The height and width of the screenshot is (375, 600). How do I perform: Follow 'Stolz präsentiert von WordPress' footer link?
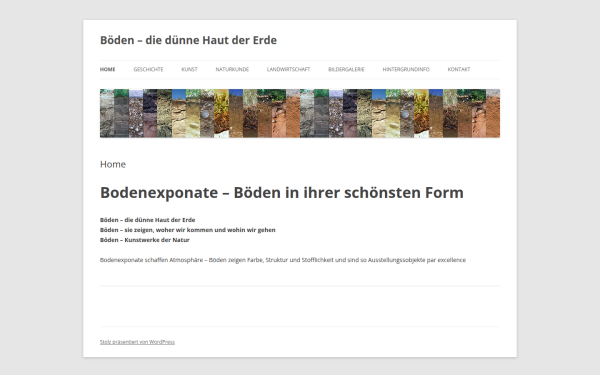point(137,342)
